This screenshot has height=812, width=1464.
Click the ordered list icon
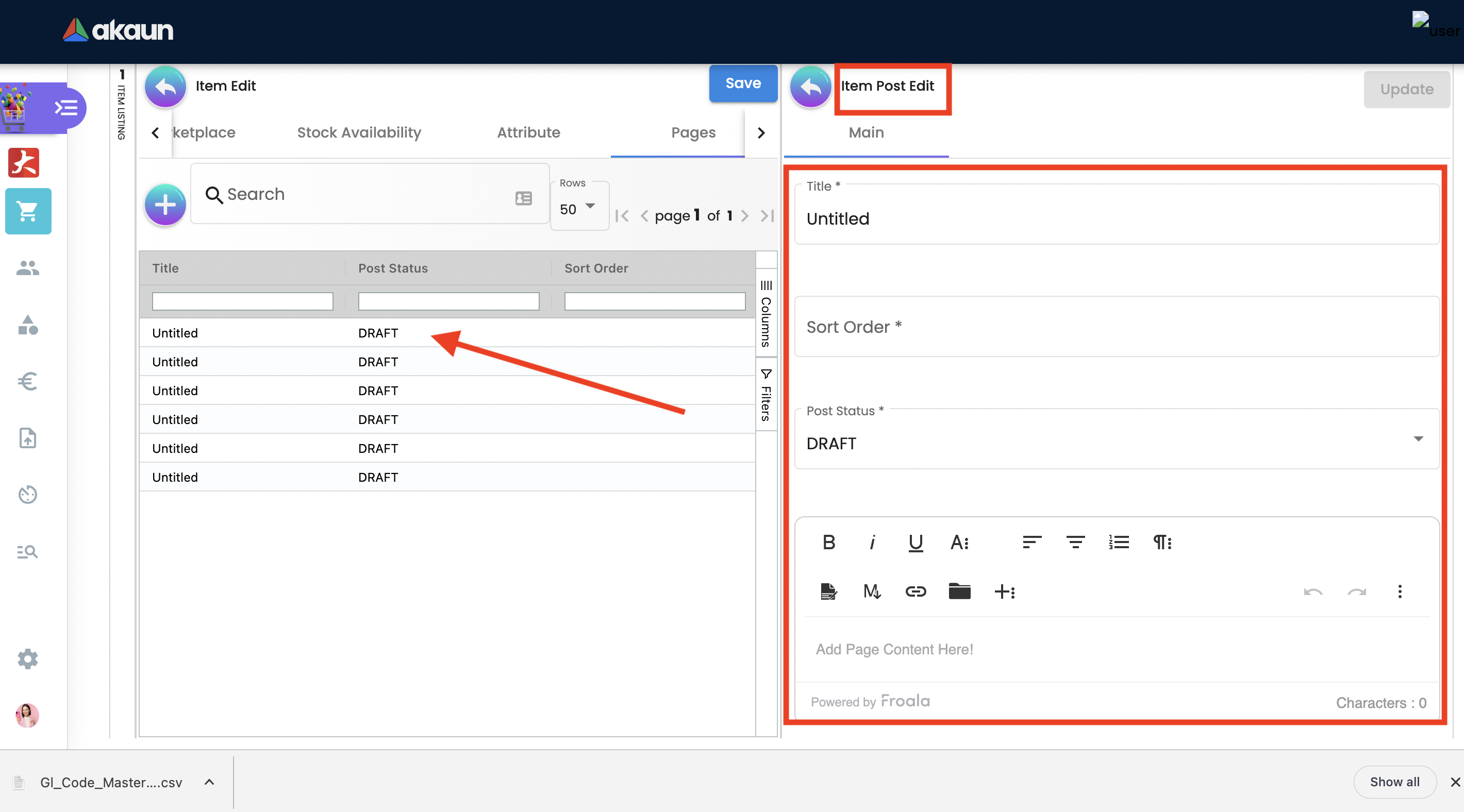pos(1119,542)
